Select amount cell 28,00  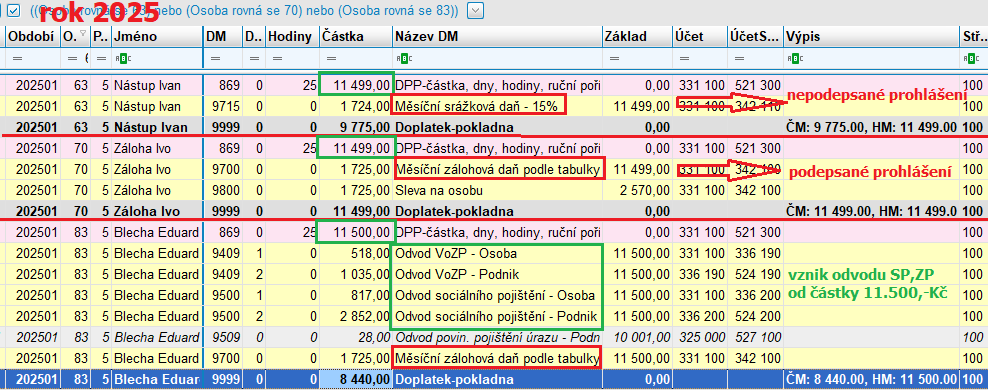pyautogui.click(x=355, y=337)
